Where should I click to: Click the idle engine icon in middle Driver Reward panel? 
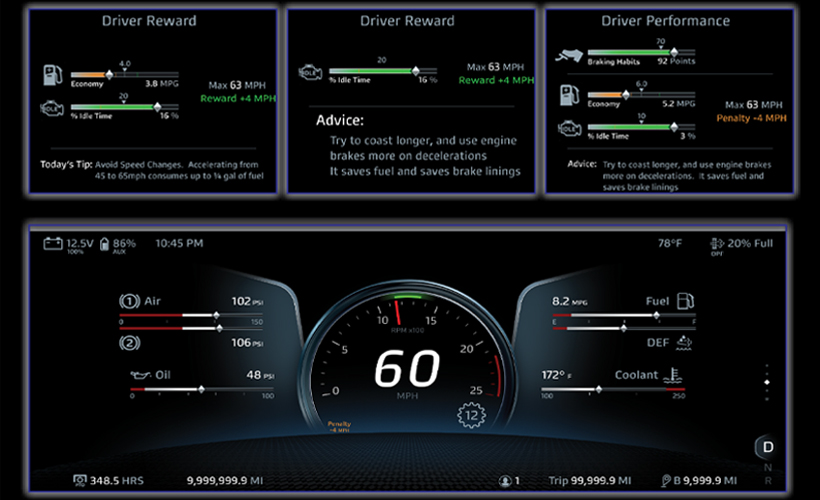click(310, 73)
